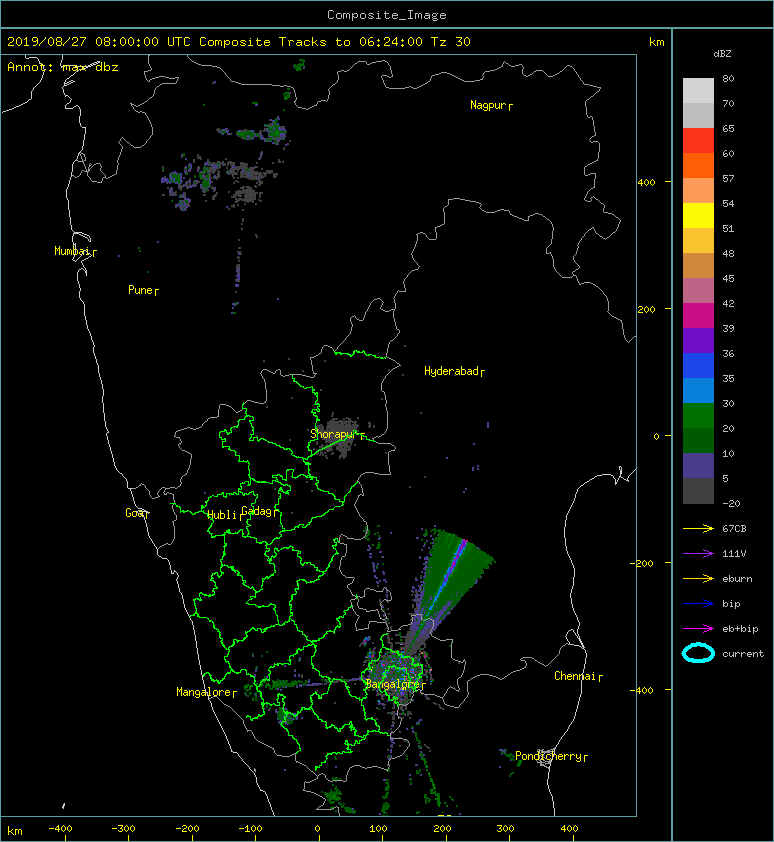Click the cyan 'current' ellipse legend icon
Image resolution: width=774 pixels, height=842 pixels.
[698, 653]
